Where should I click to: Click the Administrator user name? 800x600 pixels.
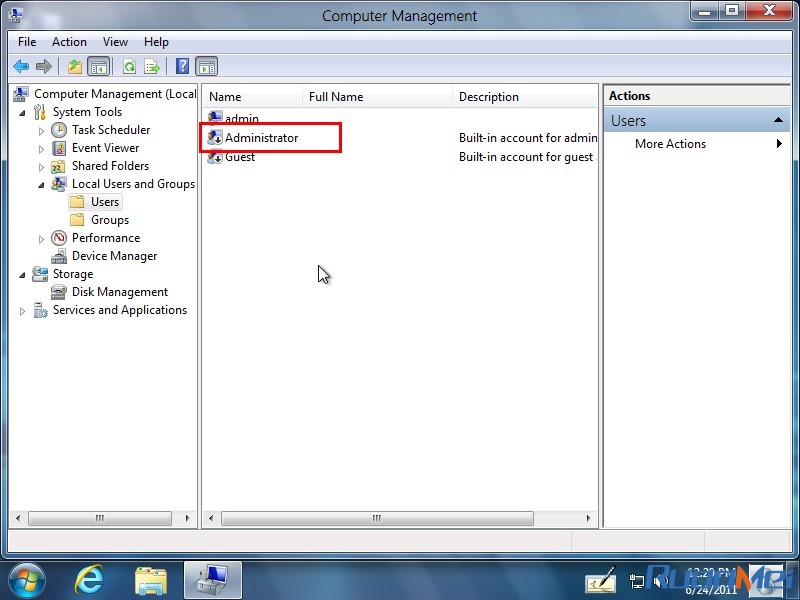click(262, 138)
